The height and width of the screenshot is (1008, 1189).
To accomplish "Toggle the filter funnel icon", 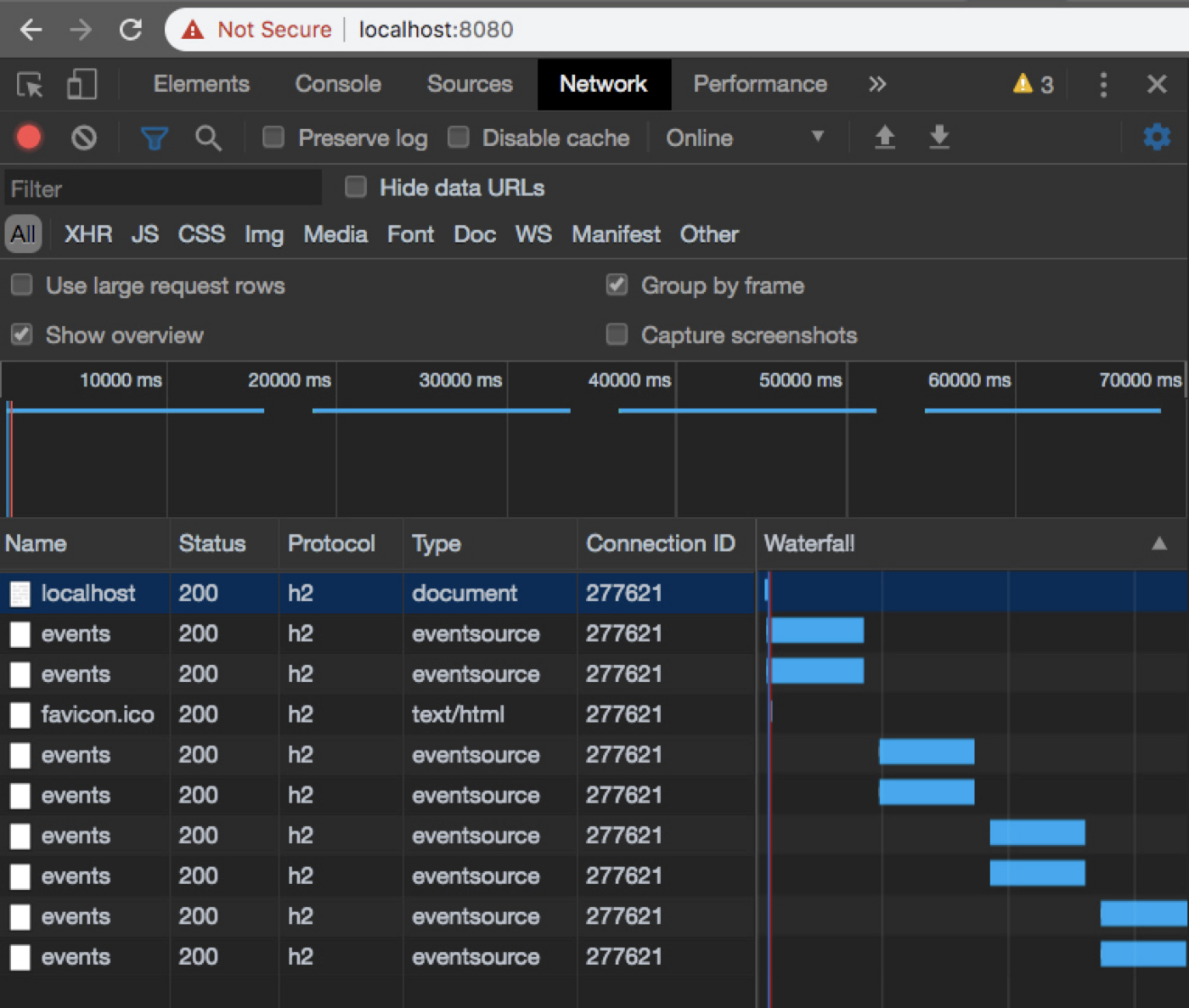I will point(154,138).
